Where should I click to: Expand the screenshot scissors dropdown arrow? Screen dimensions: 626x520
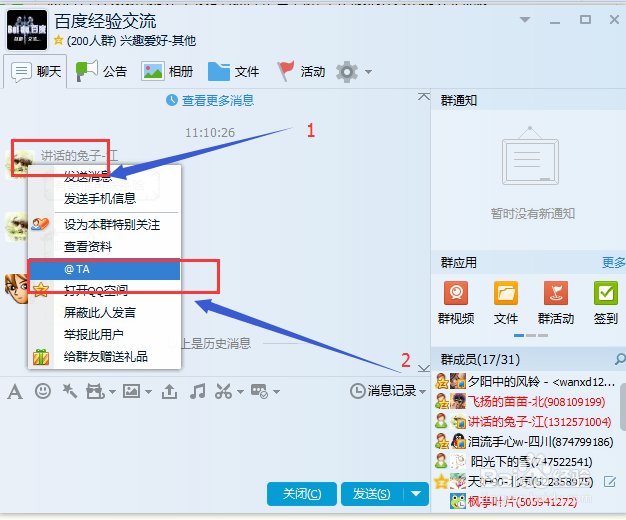[240, 392]
